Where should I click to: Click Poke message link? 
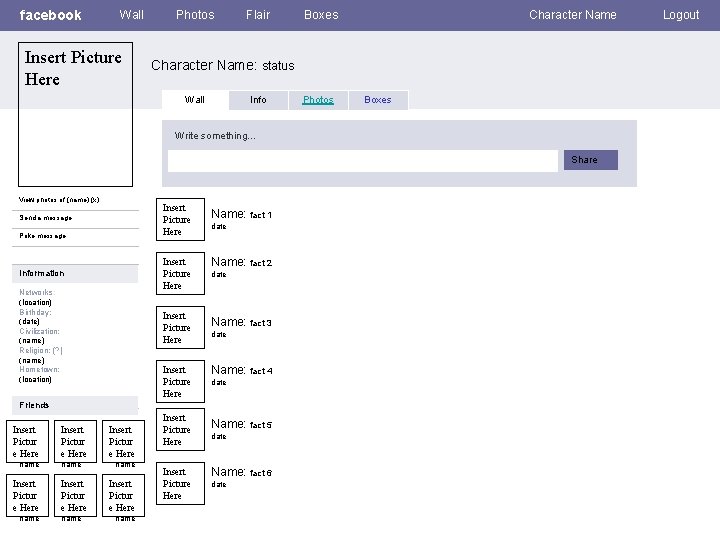[43, 236]
